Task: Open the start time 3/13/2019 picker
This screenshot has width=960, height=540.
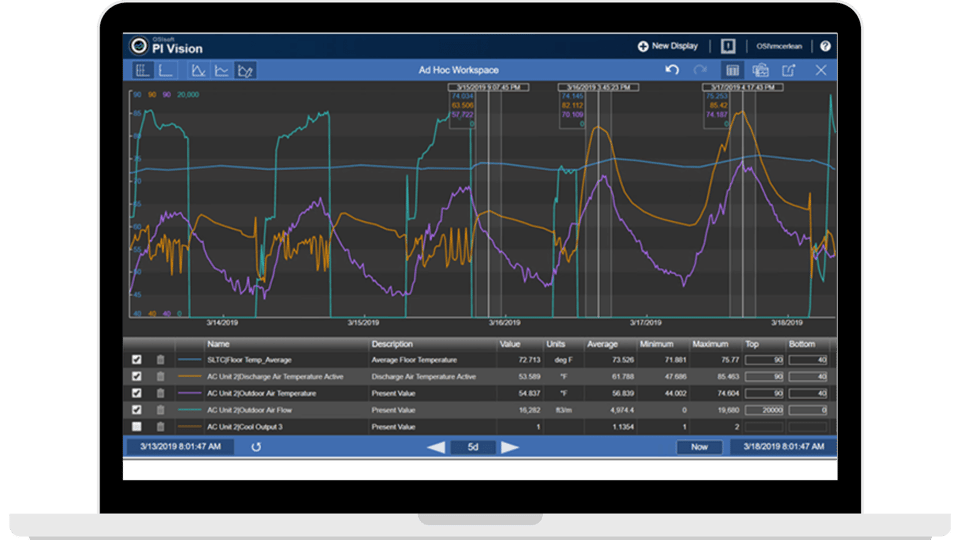Action: 181,447
